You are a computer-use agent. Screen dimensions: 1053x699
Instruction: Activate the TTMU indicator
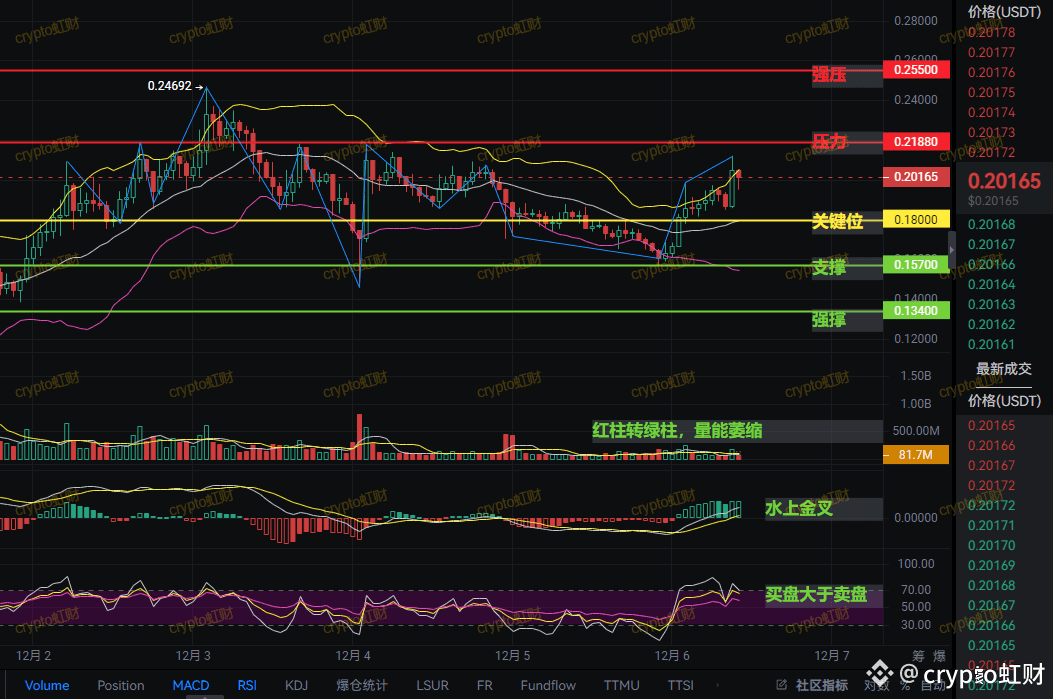pos(621,685)
